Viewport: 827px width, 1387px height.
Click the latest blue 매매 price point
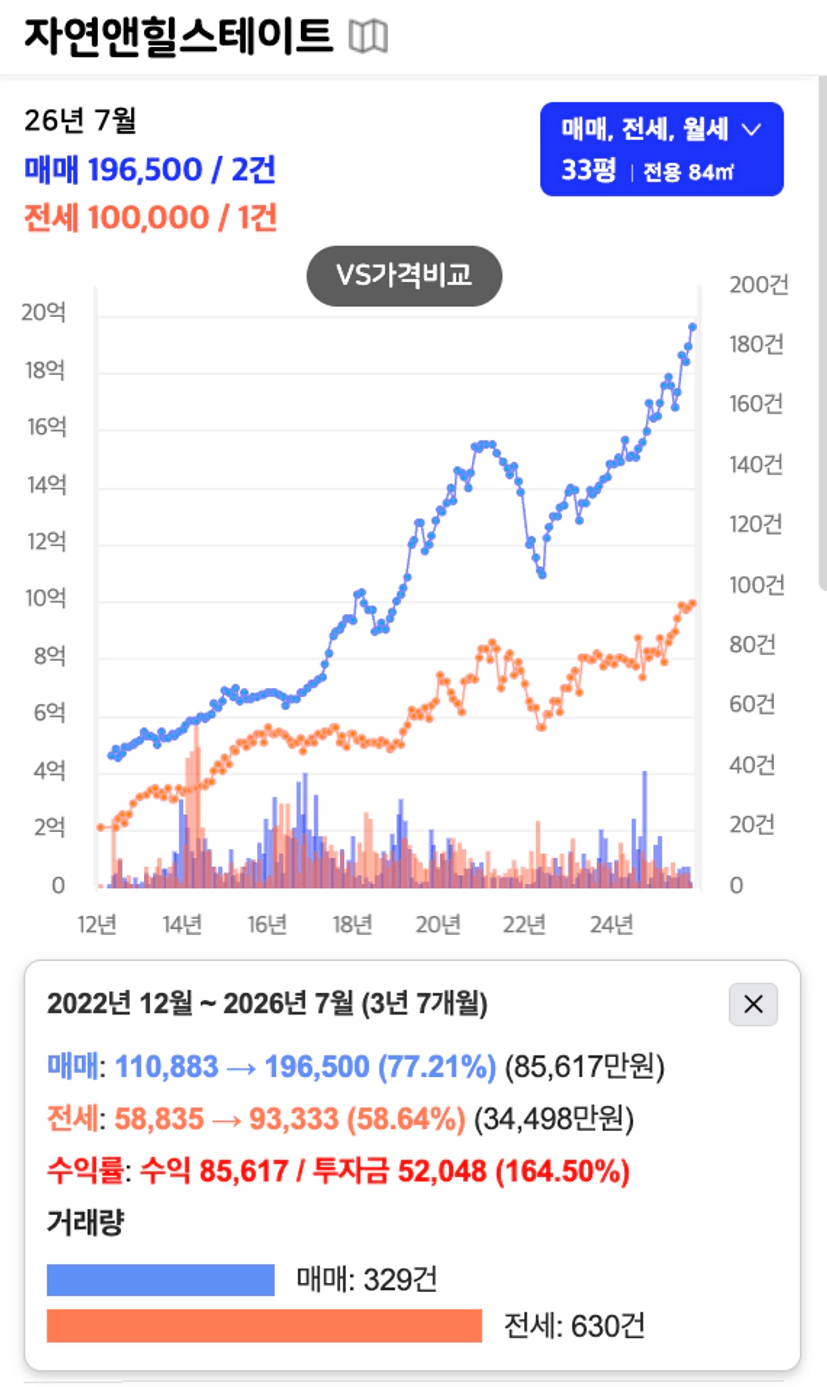pos(692,326)
